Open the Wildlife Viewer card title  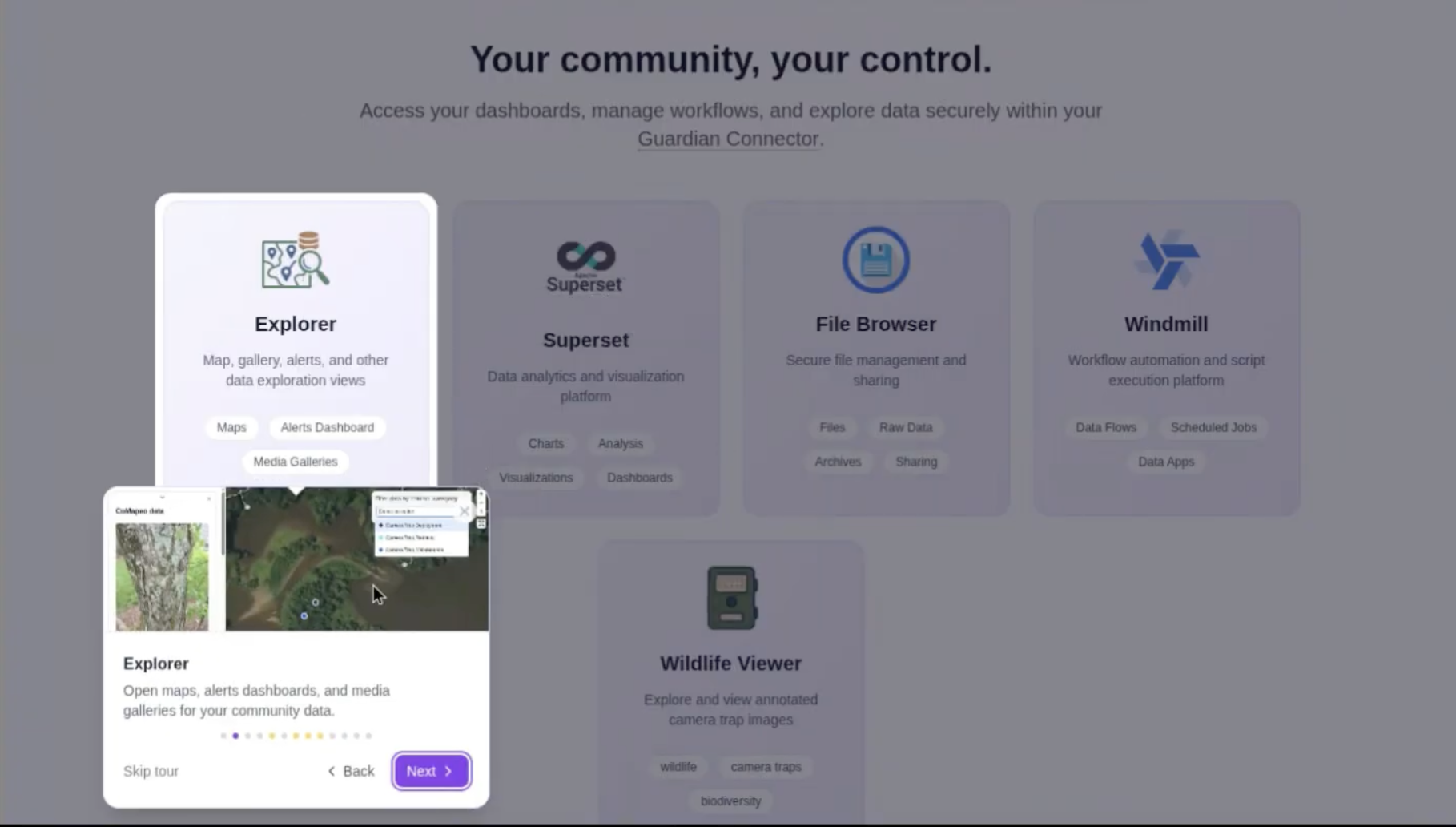[730, 664]
